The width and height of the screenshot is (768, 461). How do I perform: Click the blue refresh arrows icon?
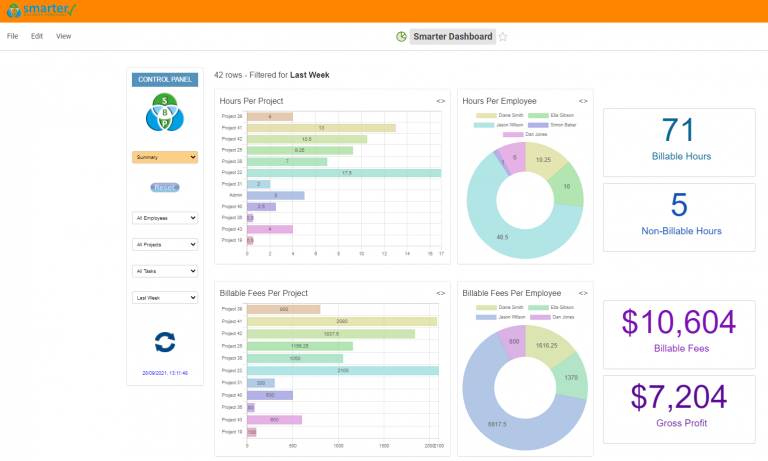[165, 342]
